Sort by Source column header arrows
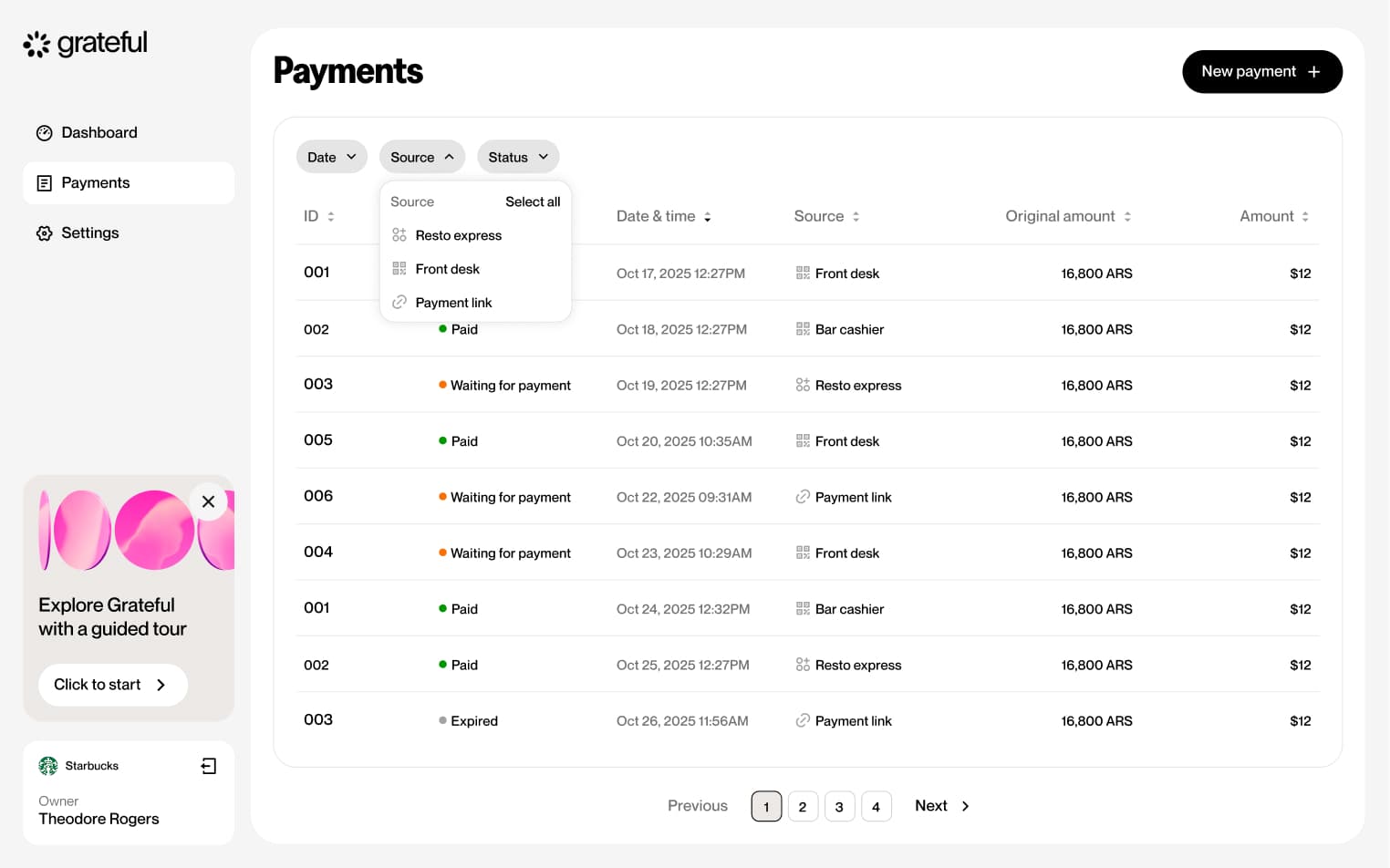 pyautogui.click(x=856, y=217)
